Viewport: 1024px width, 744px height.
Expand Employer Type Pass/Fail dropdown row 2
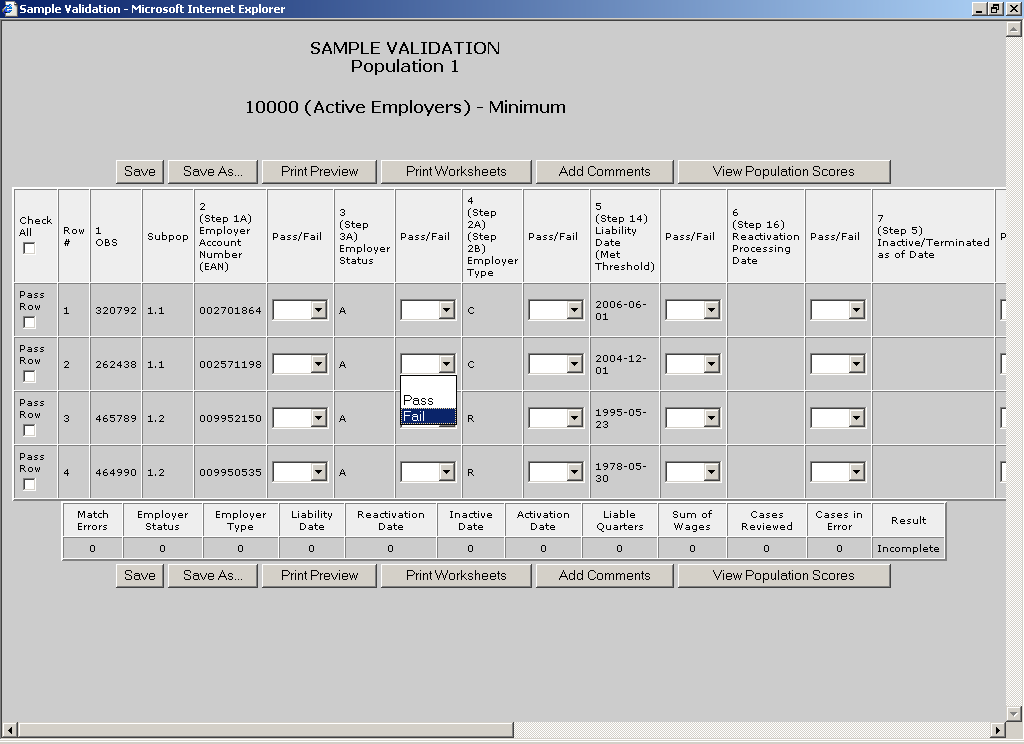[556, 365]
